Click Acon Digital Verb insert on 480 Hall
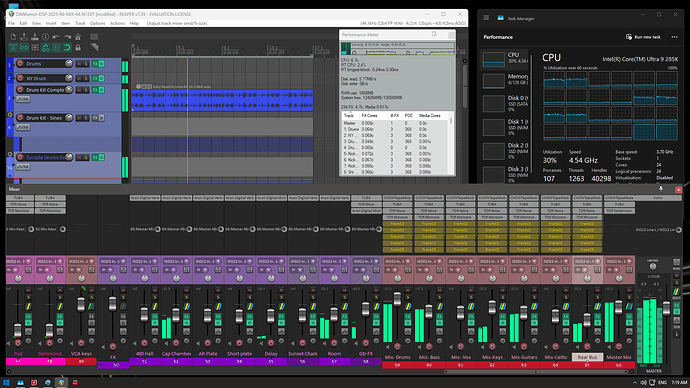This screenshot has width=690, height=388. pos(145,198)
